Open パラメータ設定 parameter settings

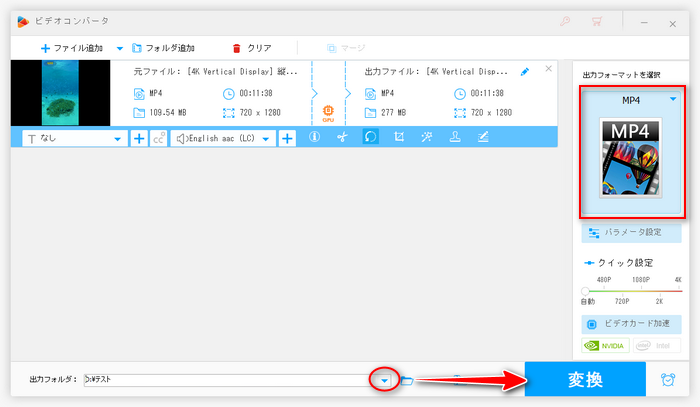(x=631, y=233)
